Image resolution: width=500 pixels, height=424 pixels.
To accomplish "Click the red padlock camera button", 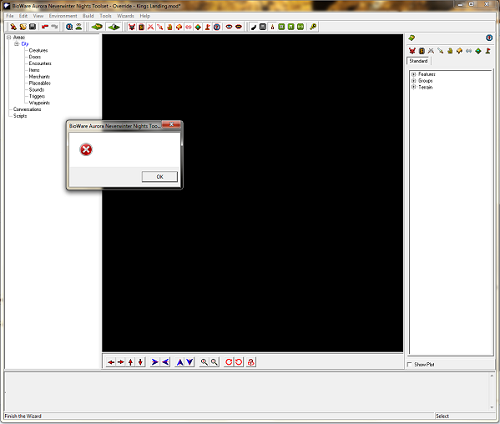I will 251,362.
